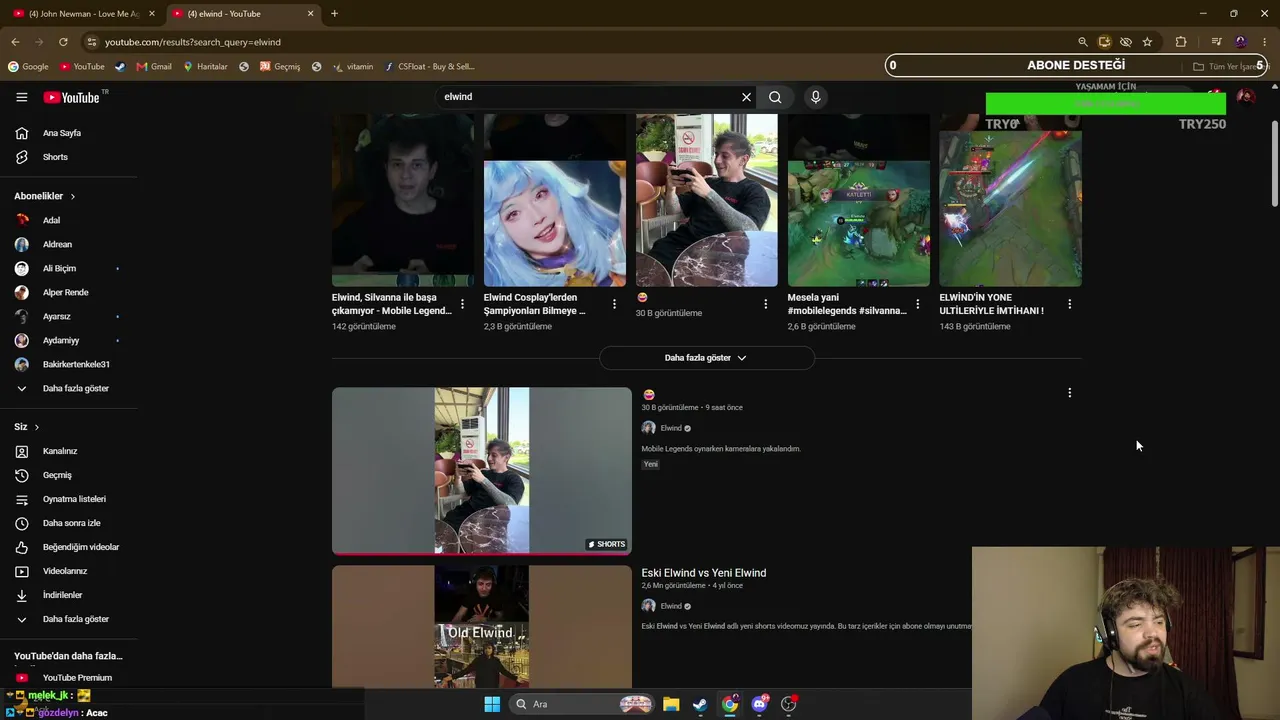
Task: Click the browser address bar URL
Action: click(x=193, y=42)
